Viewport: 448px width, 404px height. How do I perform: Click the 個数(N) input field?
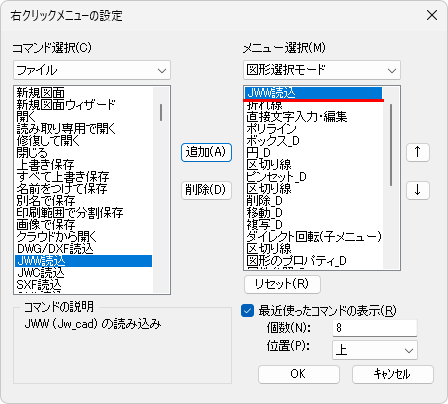click(x=375, y=328)
